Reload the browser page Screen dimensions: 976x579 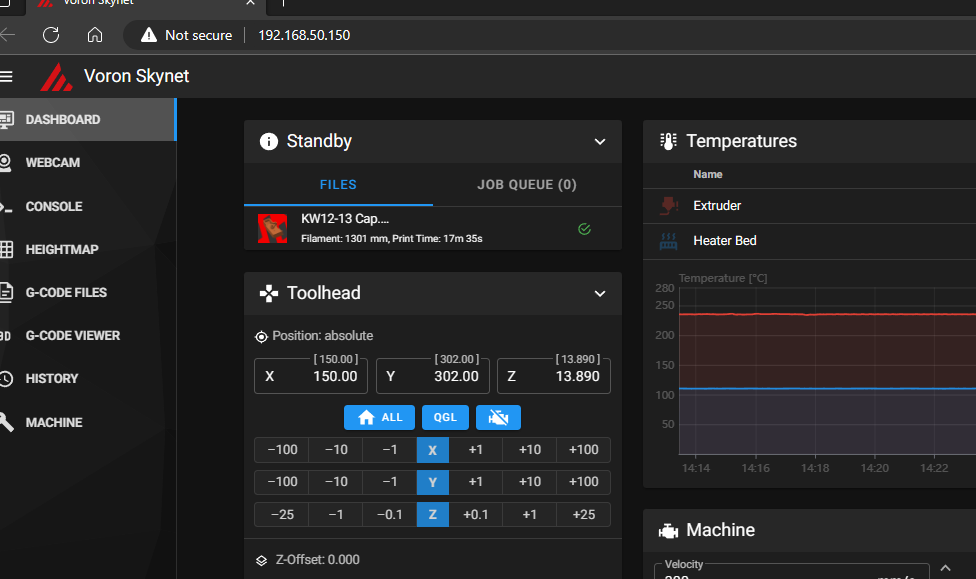pos(51,35)
